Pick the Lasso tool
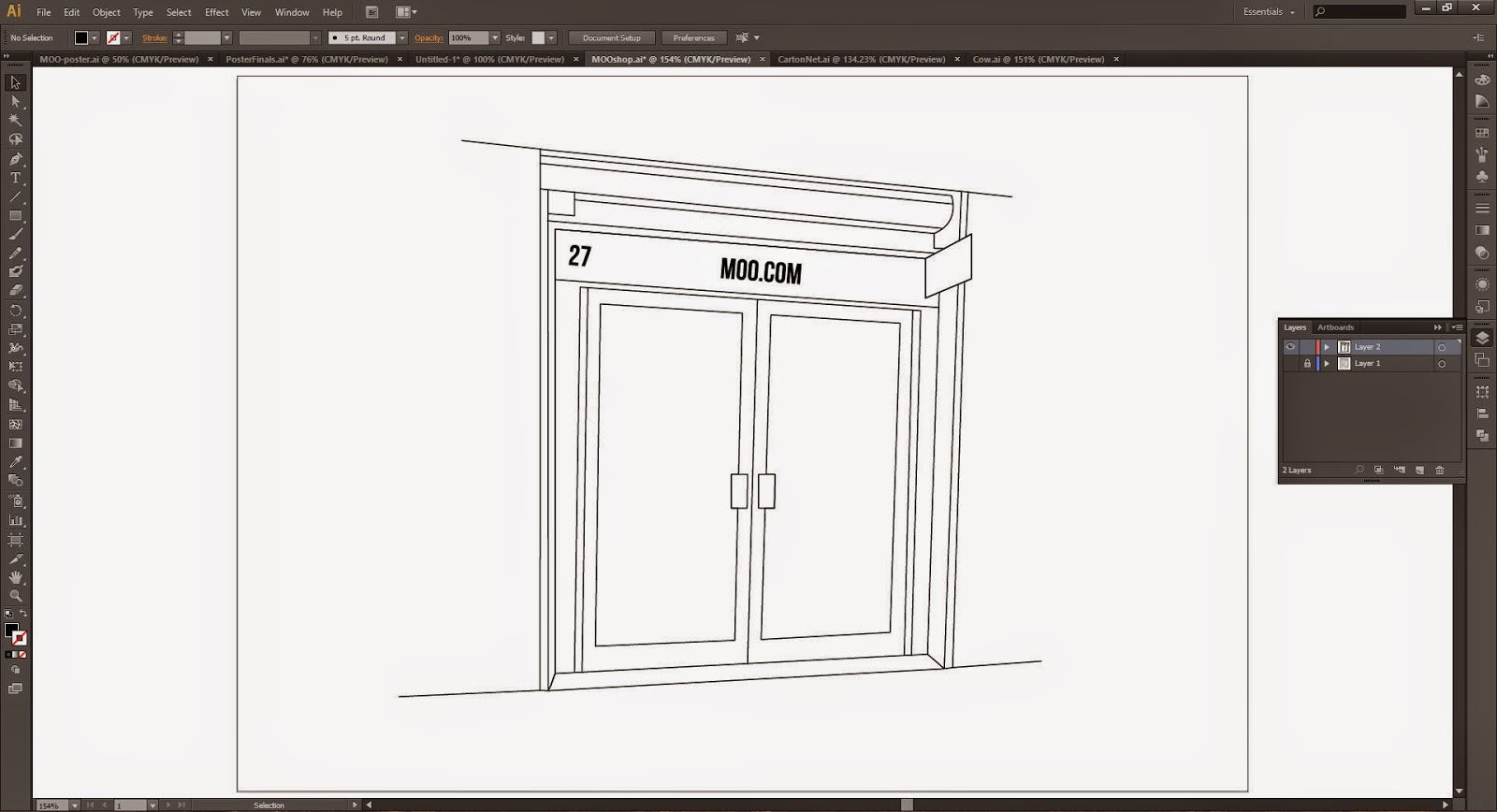The image size is (1497, 812). coord(15,139)
